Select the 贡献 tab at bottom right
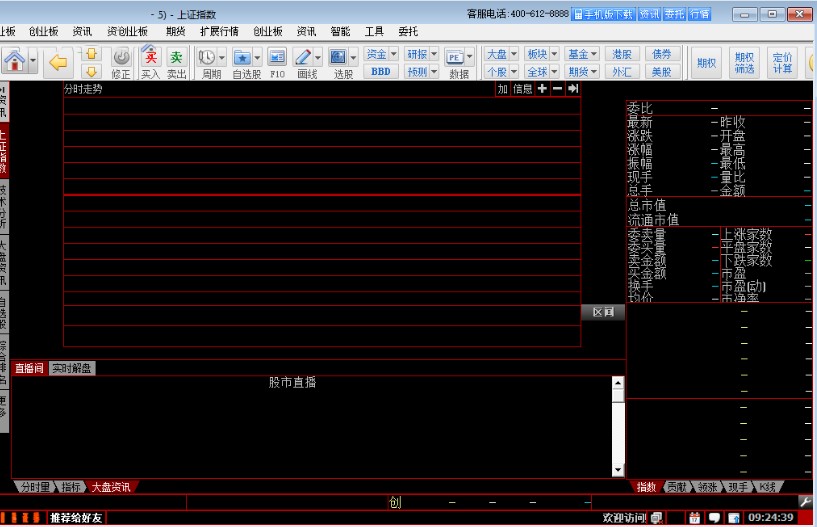This screenshot has height=527, width=817. [x=677, y=487]
